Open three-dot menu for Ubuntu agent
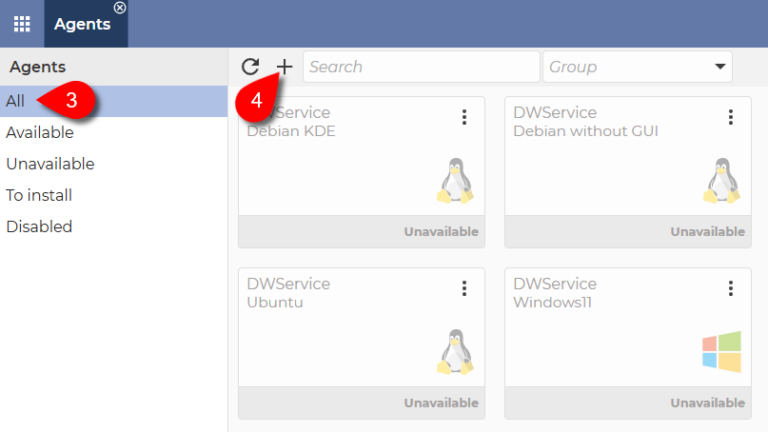This screenshot has height=432, width=768. coord(464,289)
